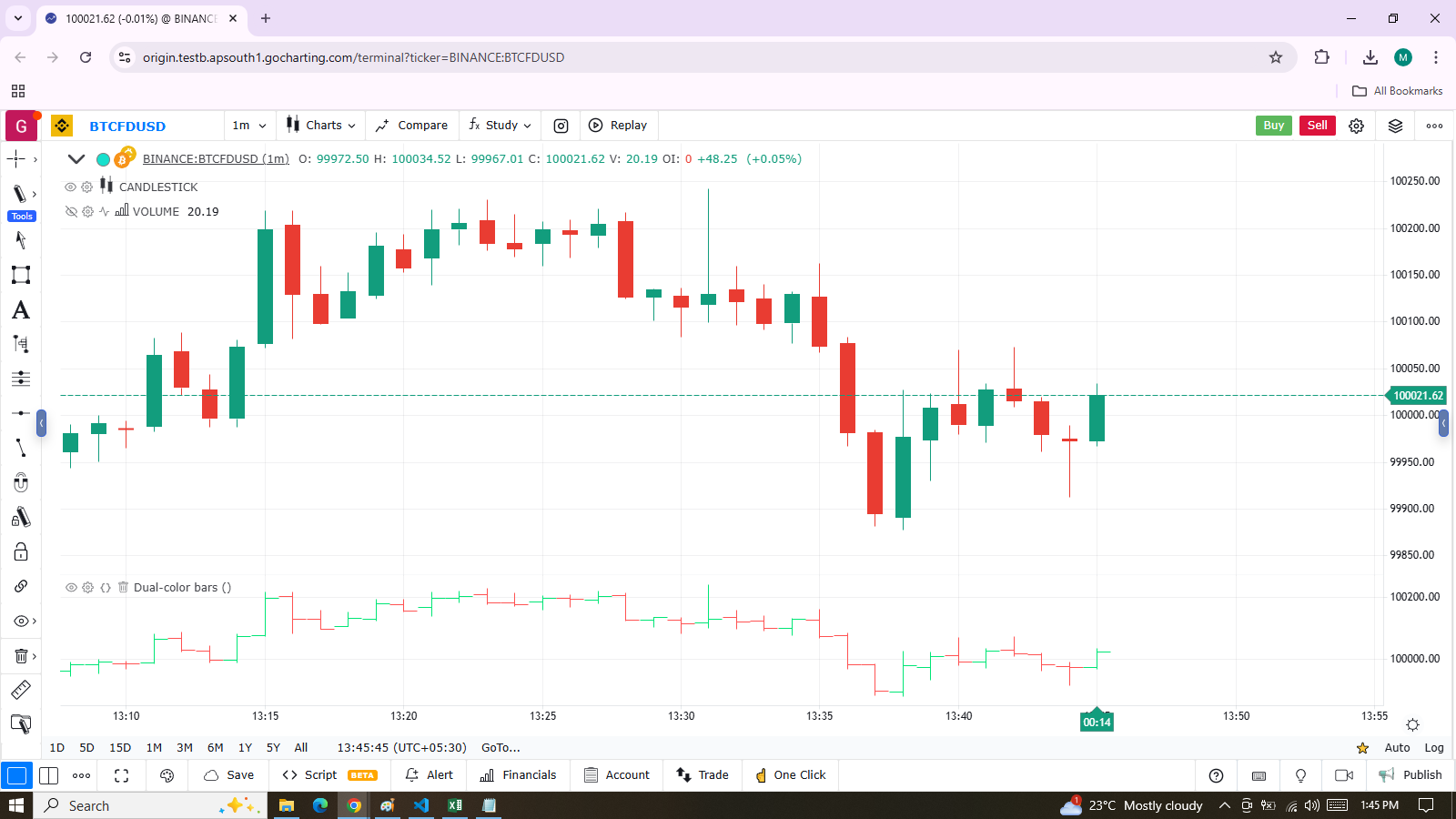
Task: Open chart settings gear in top toolbar
Action: 1356,126
